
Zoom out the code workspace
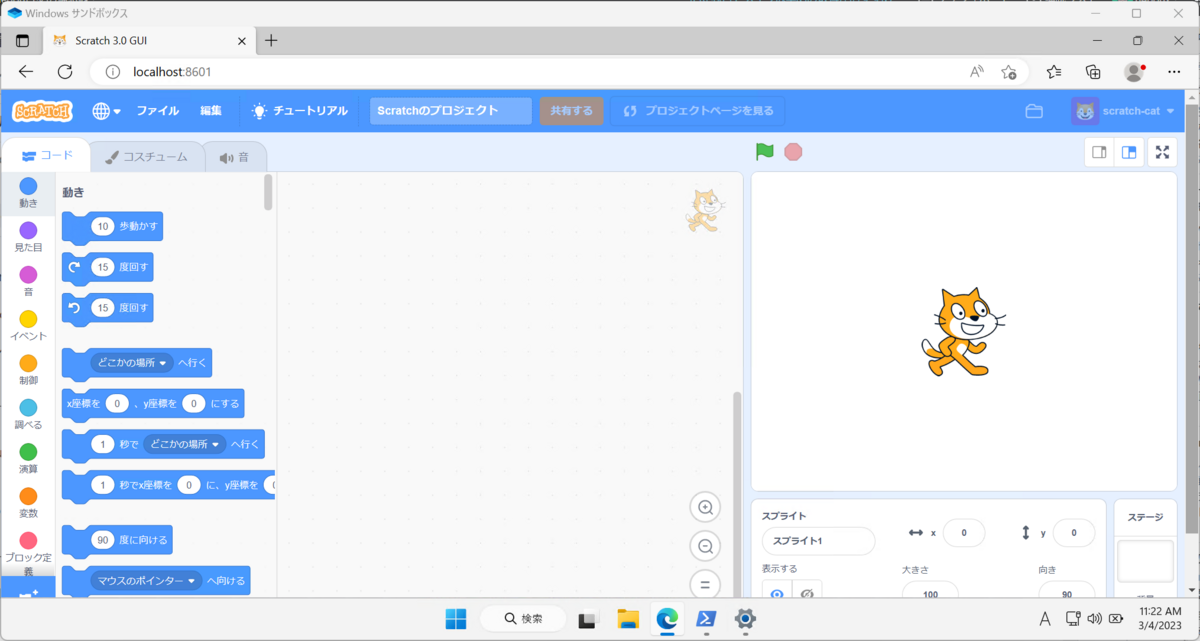705,546
